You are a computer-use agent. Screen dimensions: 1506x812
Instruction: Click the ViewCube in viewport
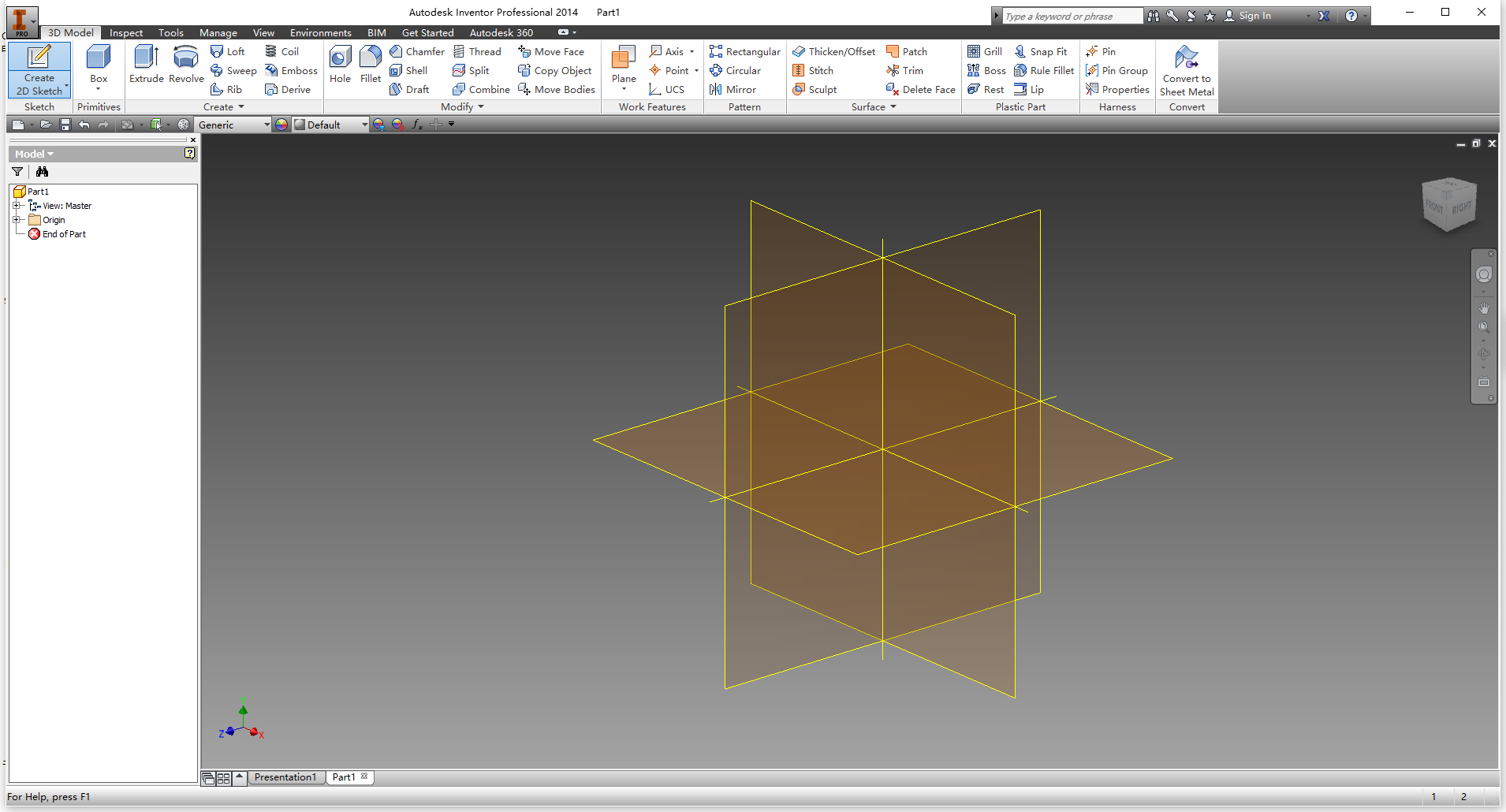tap(1449, 204)
